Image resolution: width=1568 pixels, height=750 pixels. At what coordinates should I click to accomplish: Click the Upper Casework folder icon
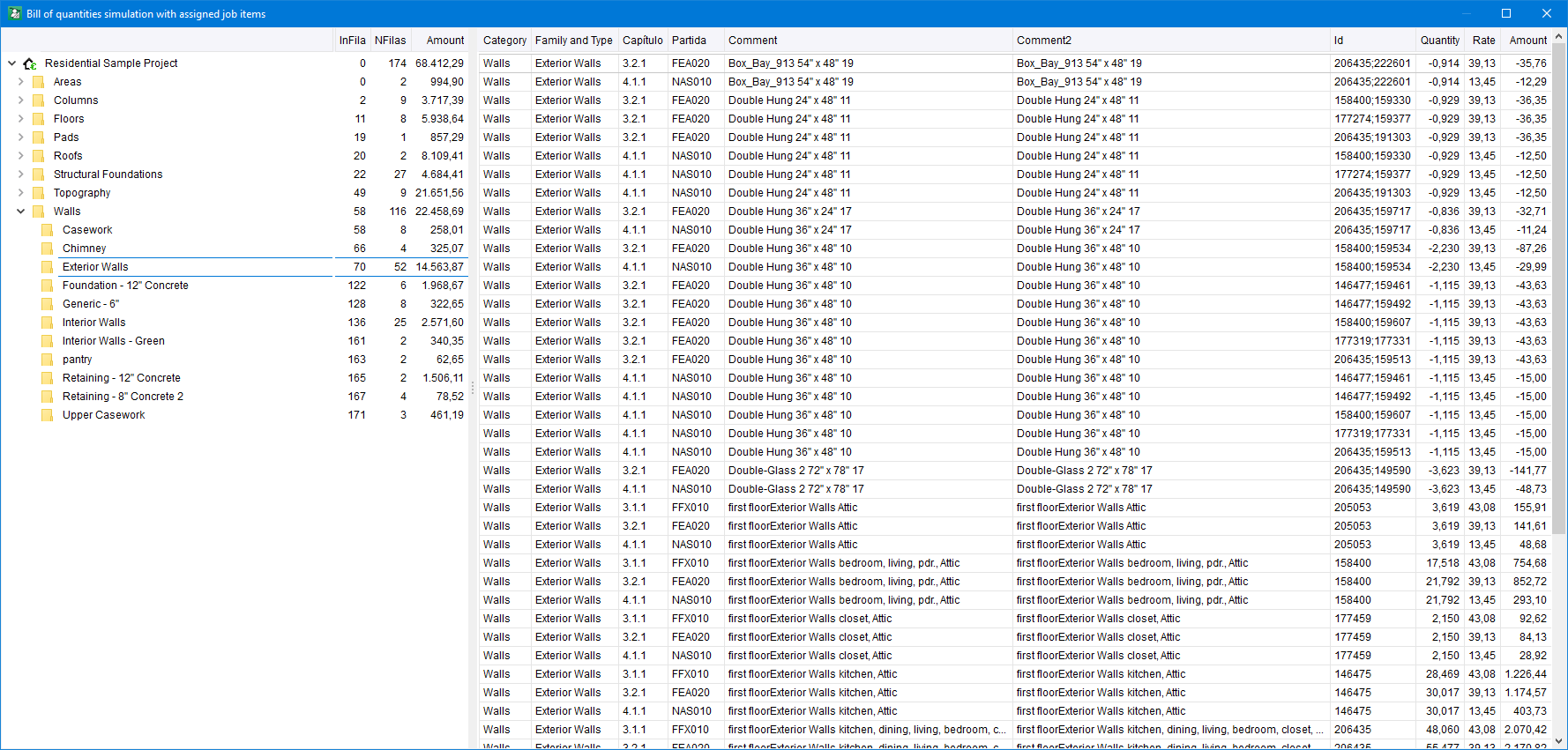(x=47, y=415)
